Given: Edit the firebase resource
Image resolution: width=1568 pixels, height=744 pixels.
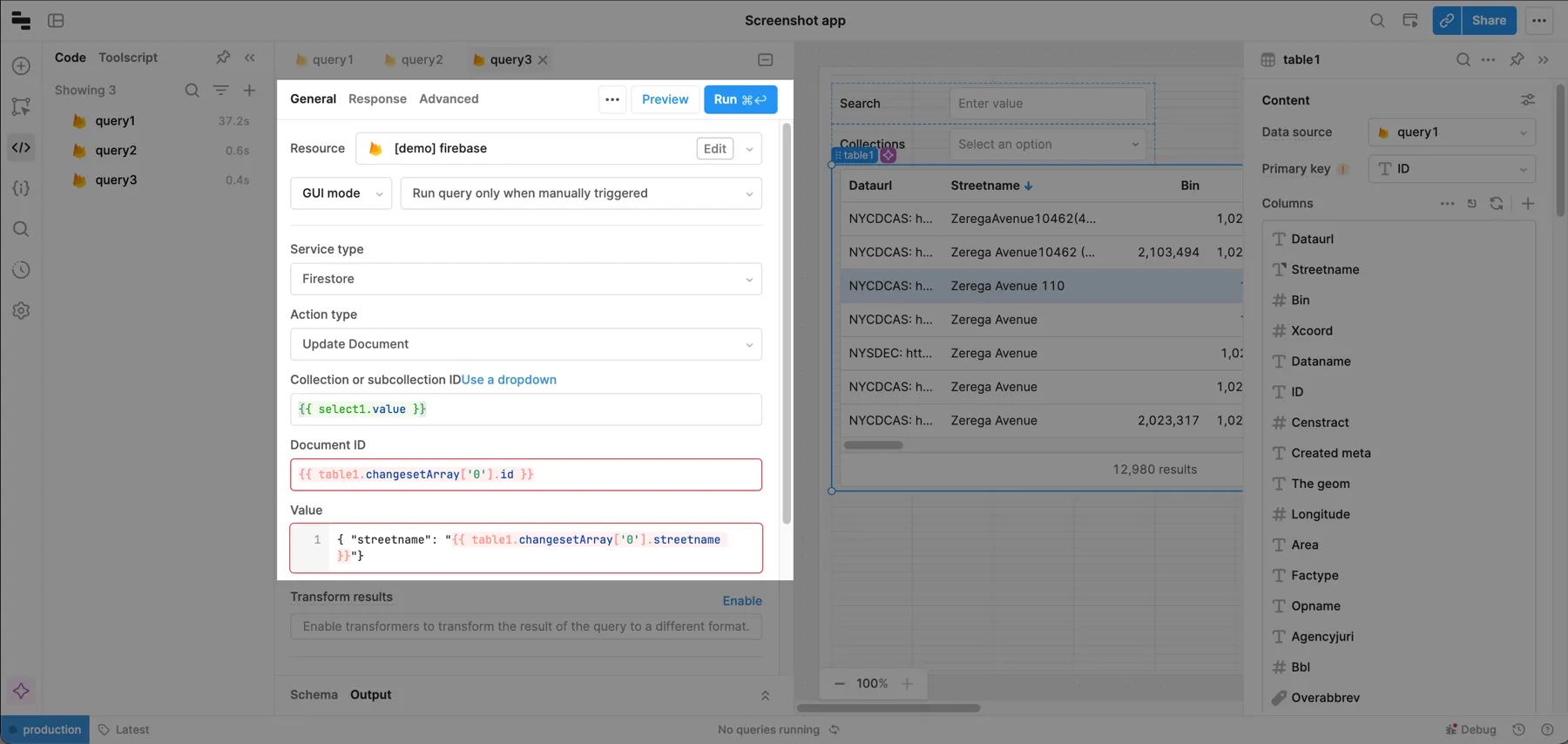Looking at the screenshot, I should click(x=715, y=149).
